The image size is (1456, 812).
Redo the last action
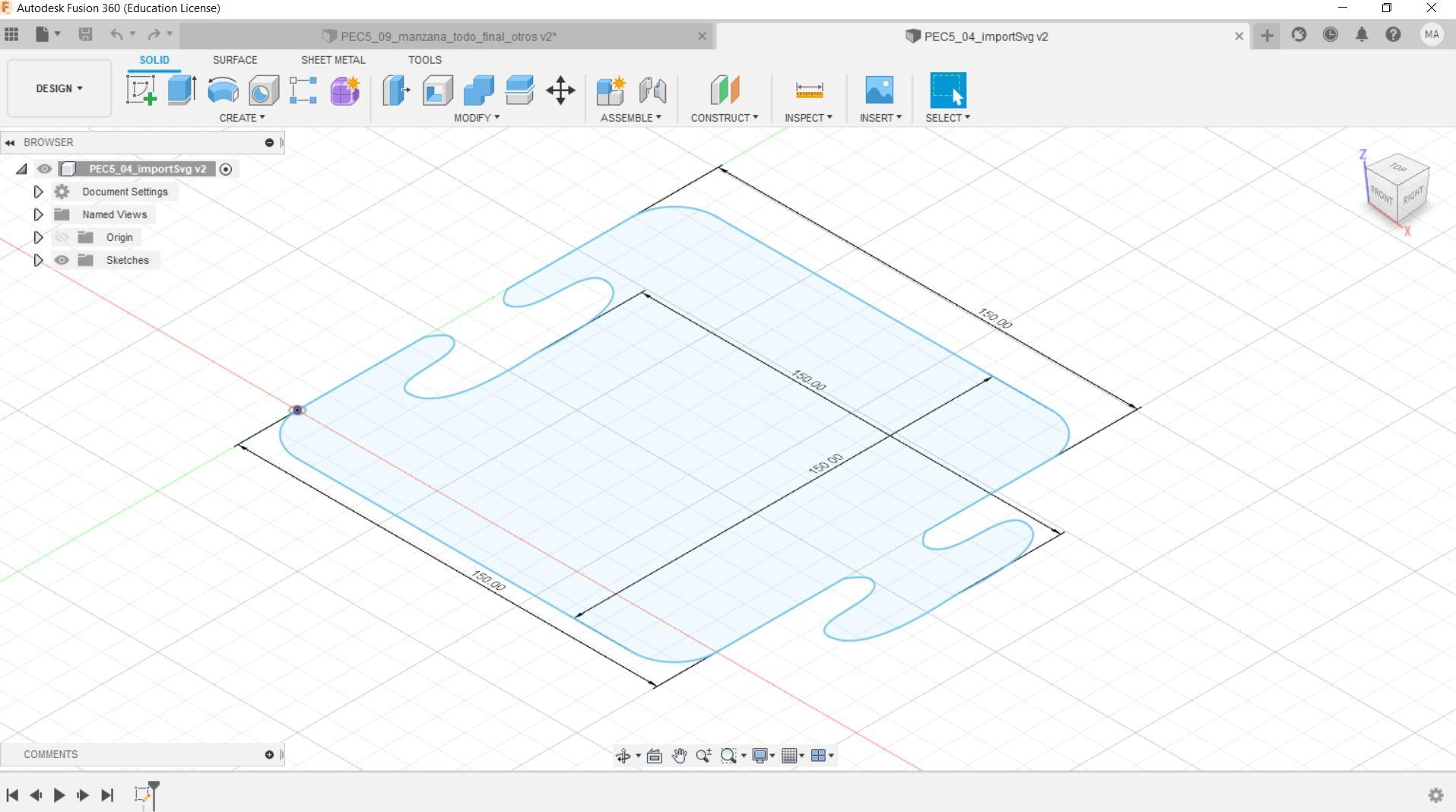pyautogui.click(x=154, y=34)
